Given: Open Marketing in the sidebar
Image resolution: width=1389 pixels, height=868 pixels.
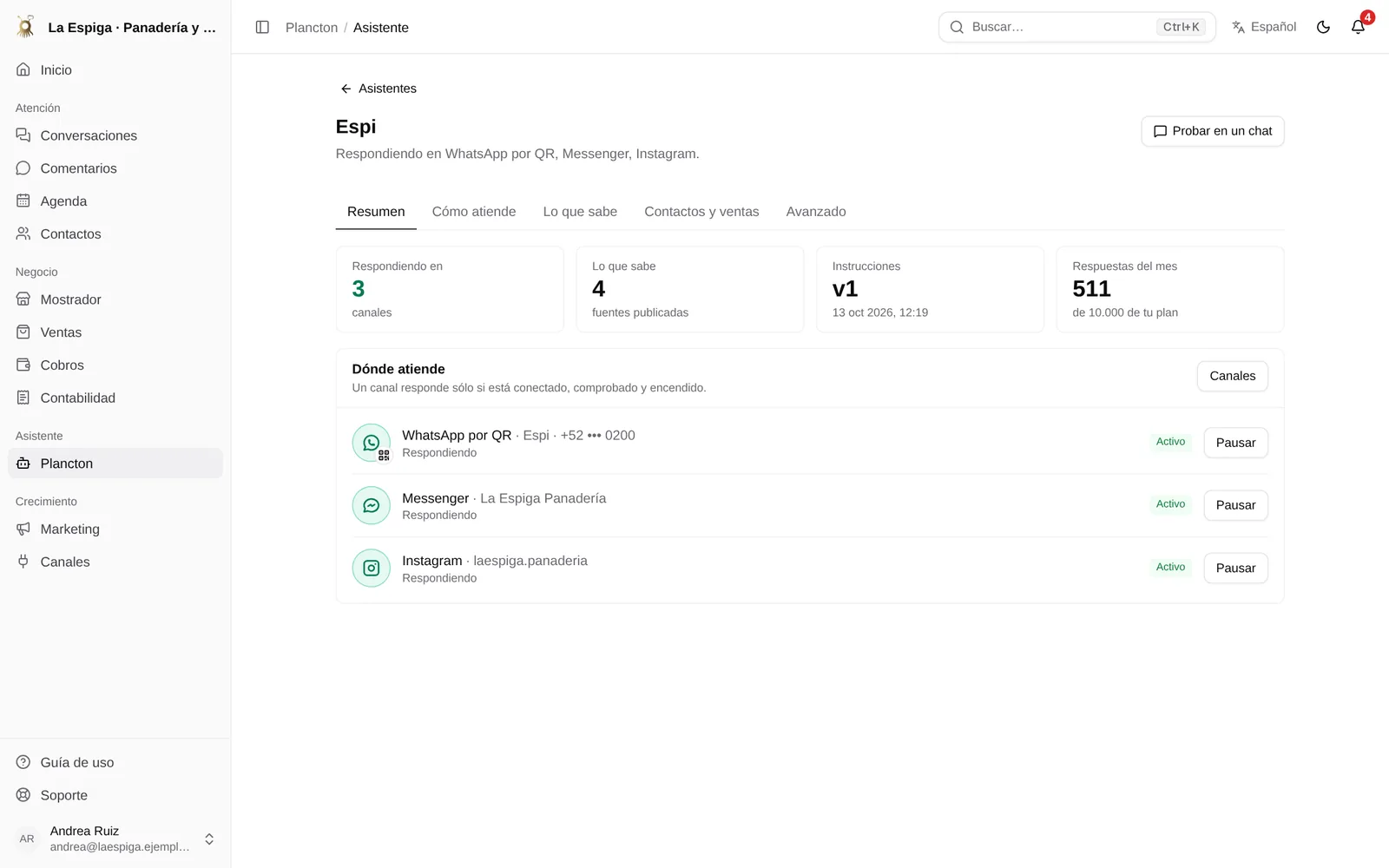Looking at the screenshot, I should (x=115, y=529).
